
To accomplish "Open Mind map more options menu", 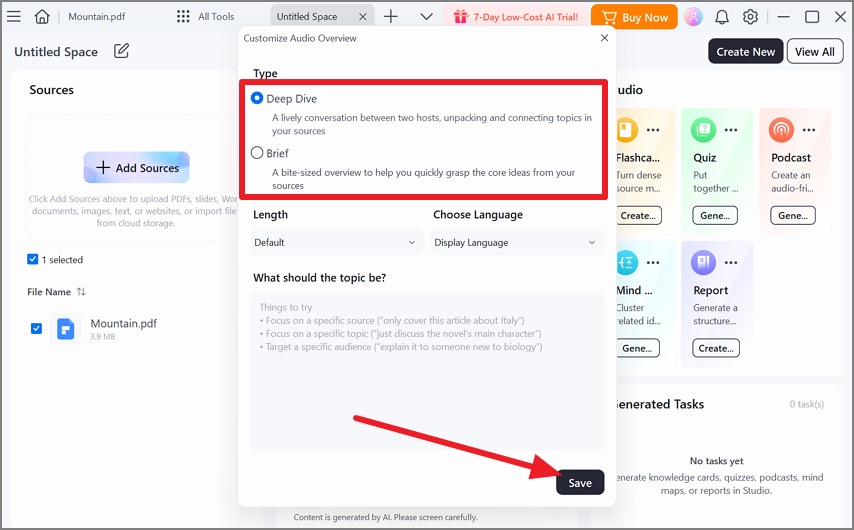I will [653, 263].
